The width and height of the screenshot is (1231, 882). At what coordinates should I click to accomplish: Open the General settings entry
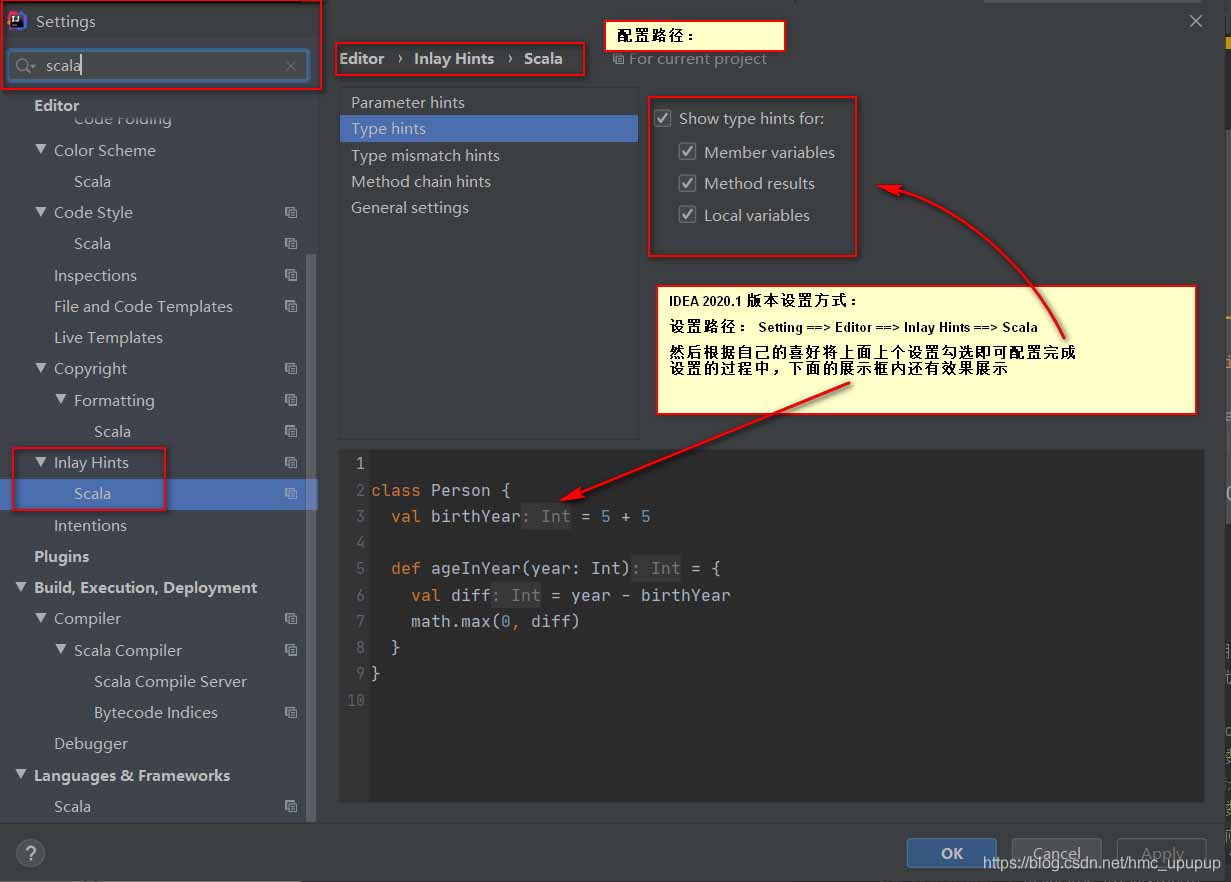[x=489, y=207]
